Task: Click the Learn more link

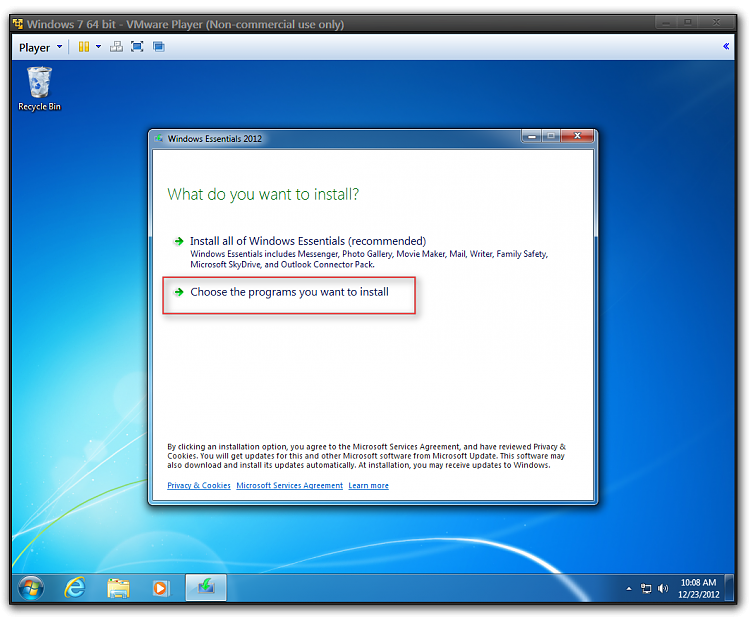Action: point(368,486)
